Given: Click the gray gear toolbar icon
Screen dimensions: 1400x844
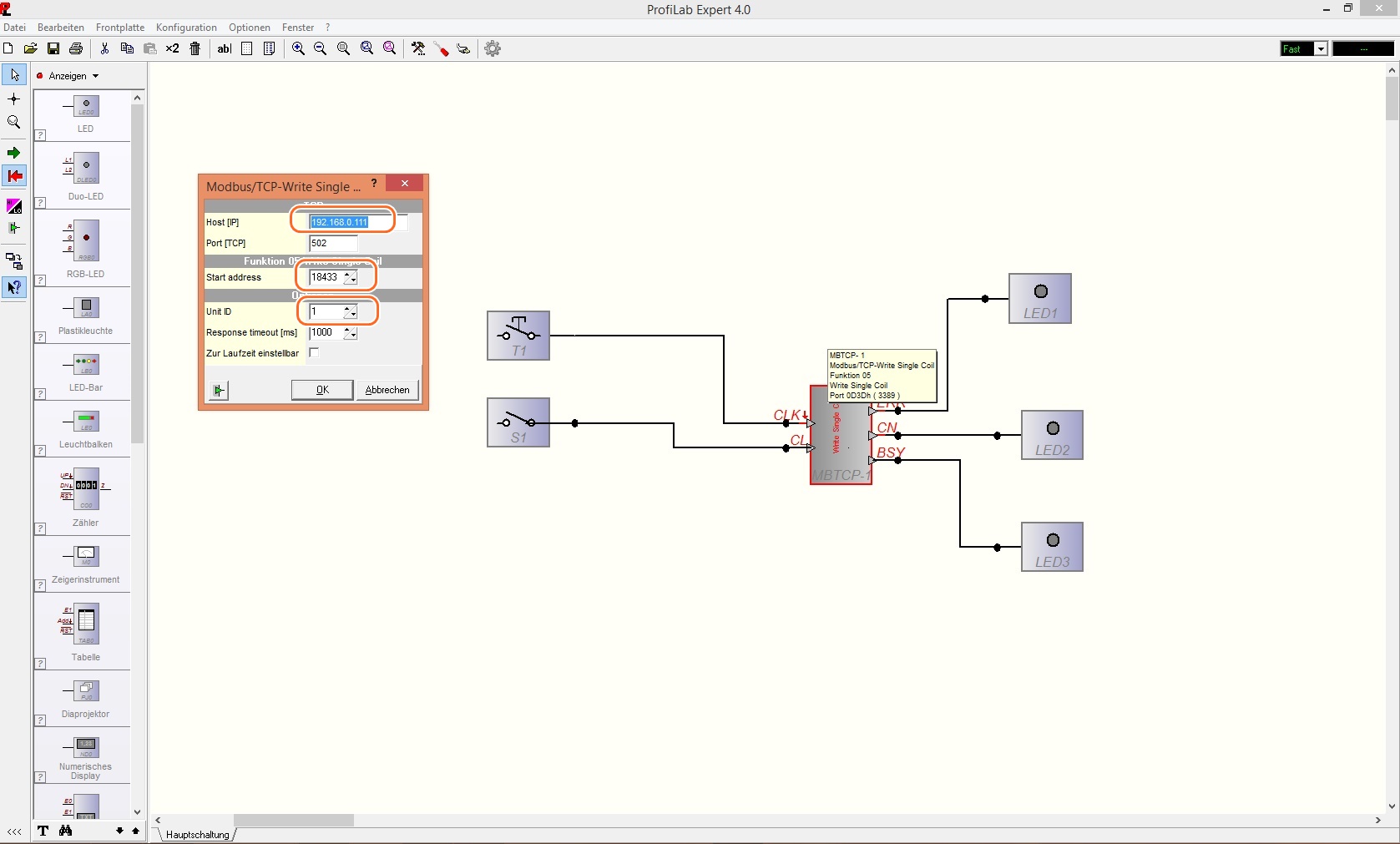Looking at the screenshot, I should point(493,48).
